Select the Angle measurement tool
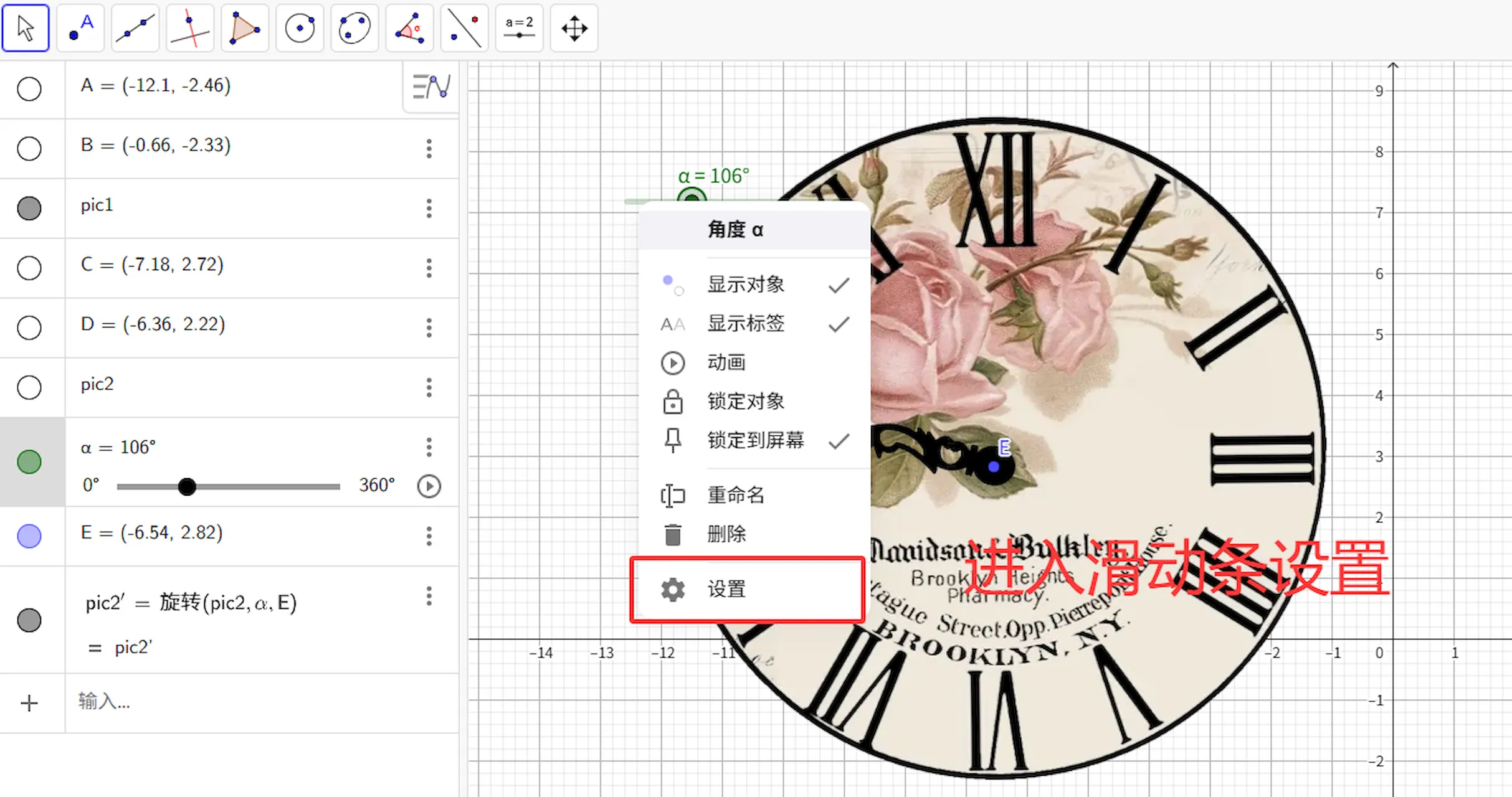This screenshot has height=797, width=1512. click(409, 29)
